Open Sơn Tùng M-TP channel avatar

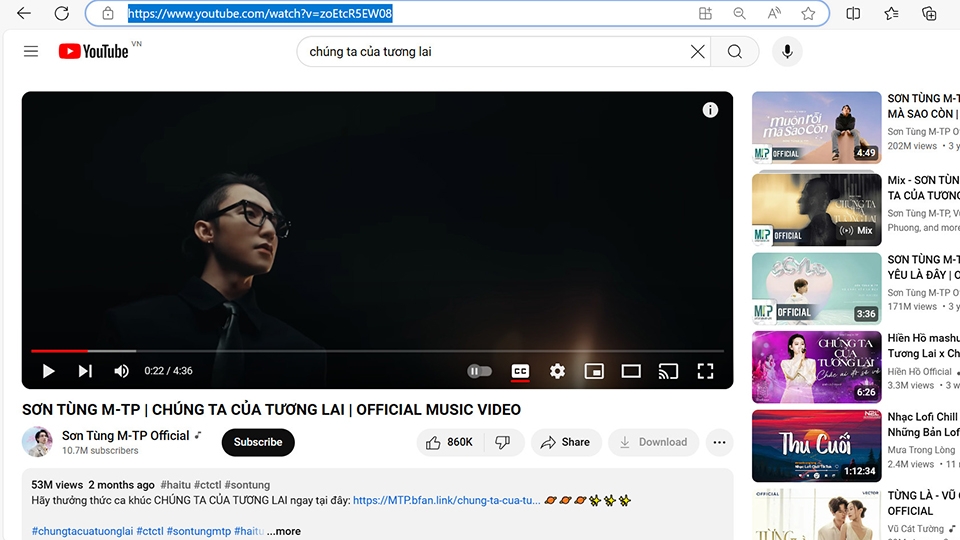[x=37, y=441]
